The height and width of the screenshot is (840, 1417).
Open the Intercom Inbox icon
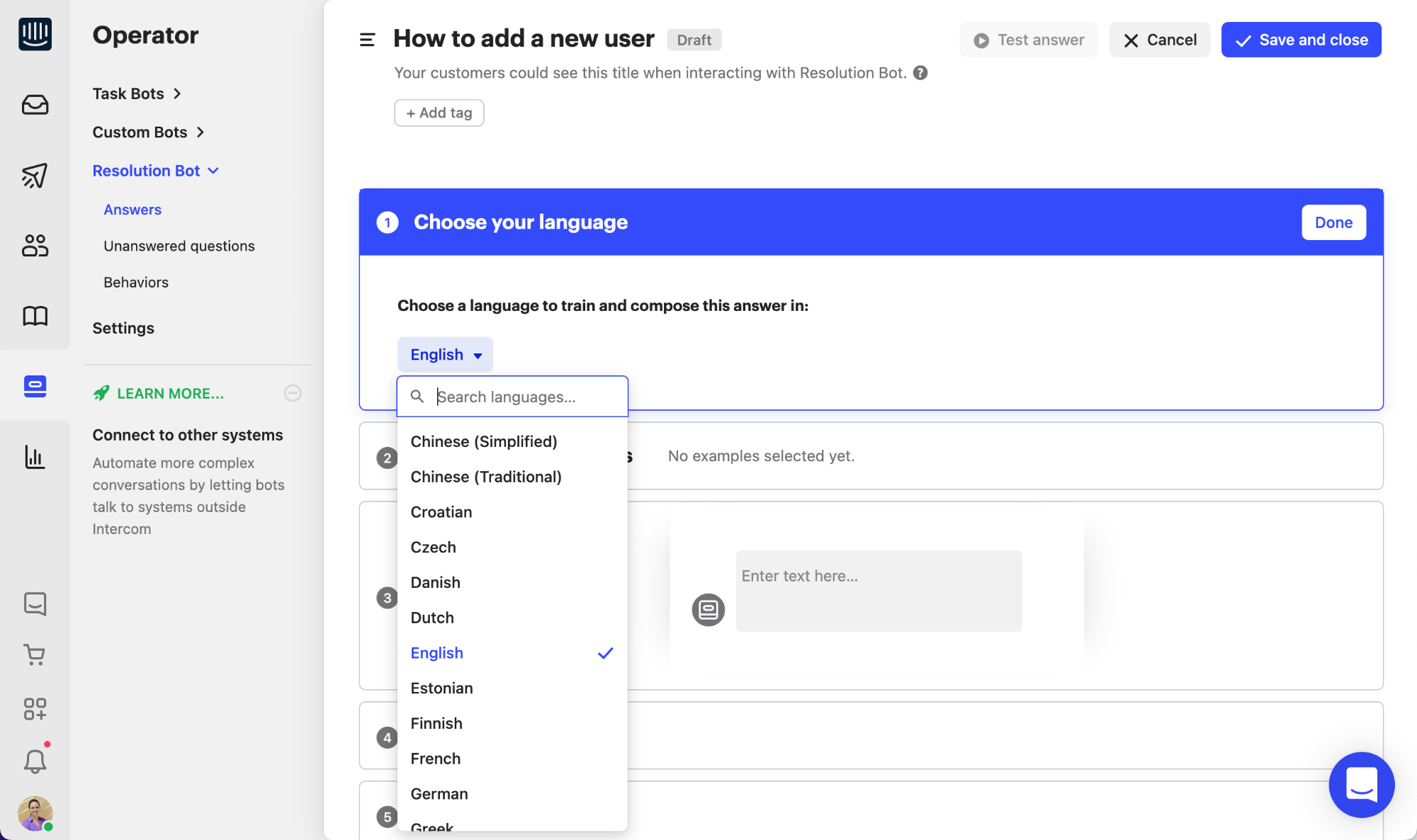coord(35,105)
